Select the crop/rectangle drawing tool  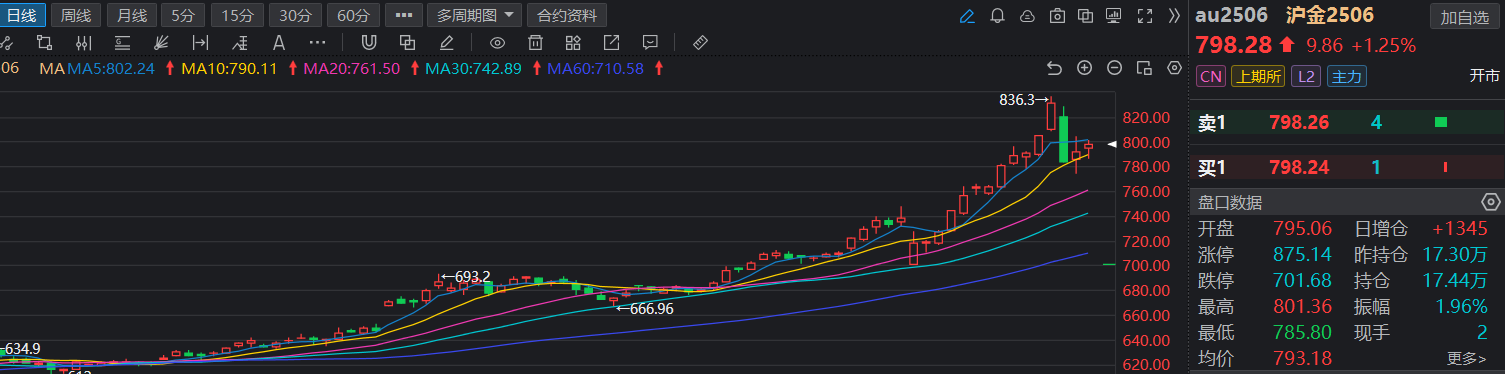pyautogui.click(x=44, y=42)
